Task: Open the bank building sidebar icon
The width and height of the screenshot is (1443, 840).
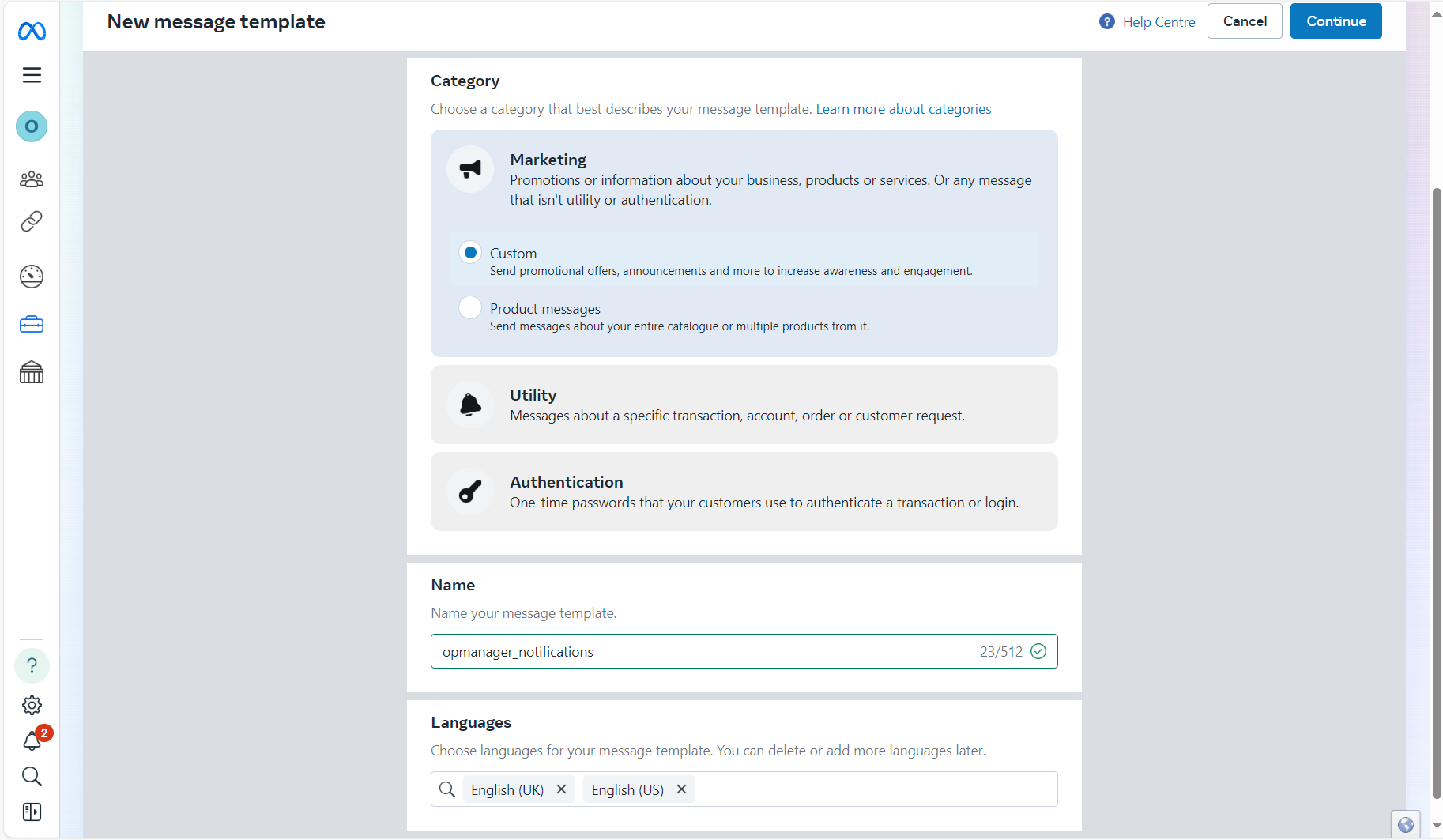Action: pyautogui.click(x=32, y=372)
